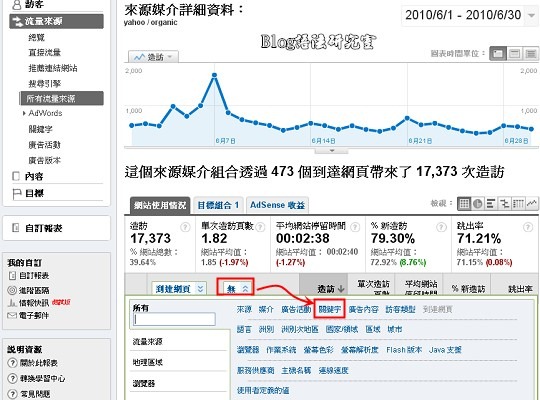Click the dimension search box under 所有
The width and height of the screenshot is (540, 400).
(x=175, y=319)
